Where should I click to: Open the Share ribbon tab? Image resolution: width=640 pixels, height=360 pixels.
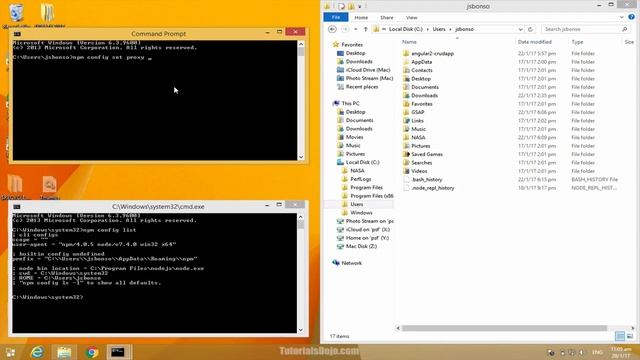coord(387,18)
